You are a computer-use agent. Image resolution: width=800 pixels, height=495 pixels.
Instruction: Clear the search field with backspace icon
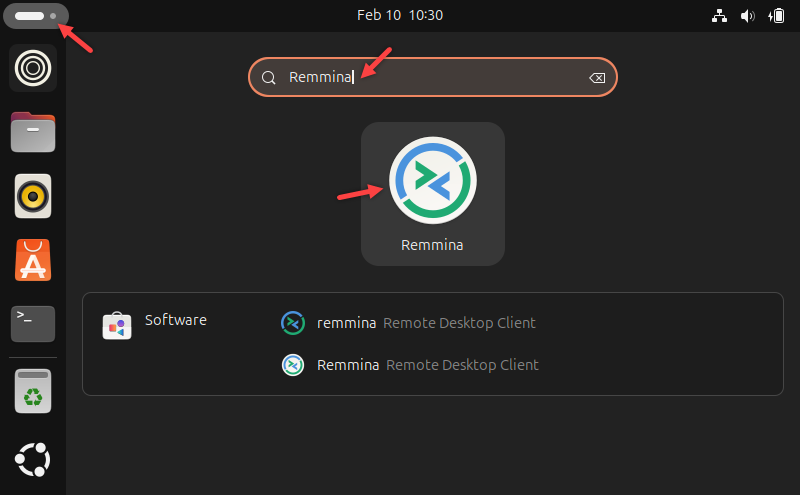point(597,78)
